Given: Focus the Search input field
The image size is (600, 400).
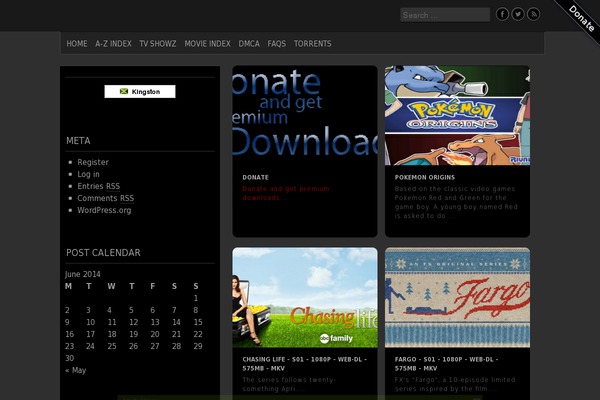Looking at the screenshot, I should 445,15.
